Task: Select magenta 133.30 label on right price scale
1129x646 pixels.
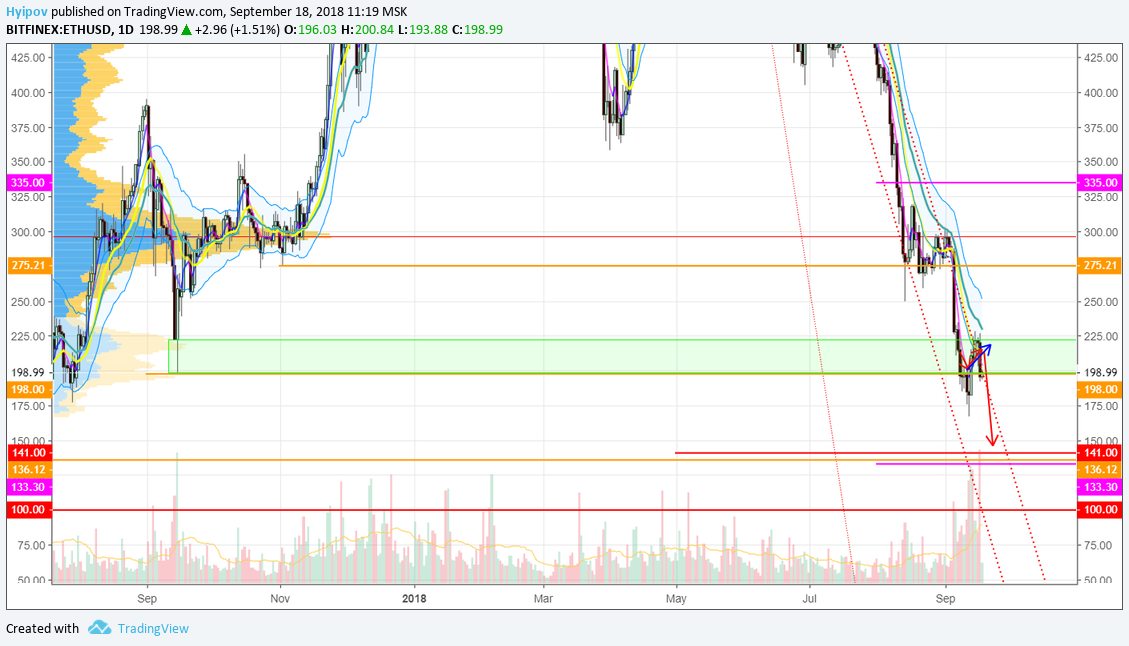Action: [1099, 488]
